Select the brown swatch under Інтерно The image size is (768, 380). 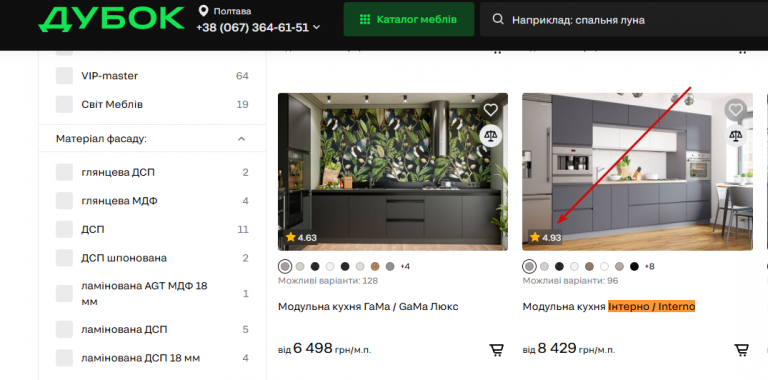589,266
